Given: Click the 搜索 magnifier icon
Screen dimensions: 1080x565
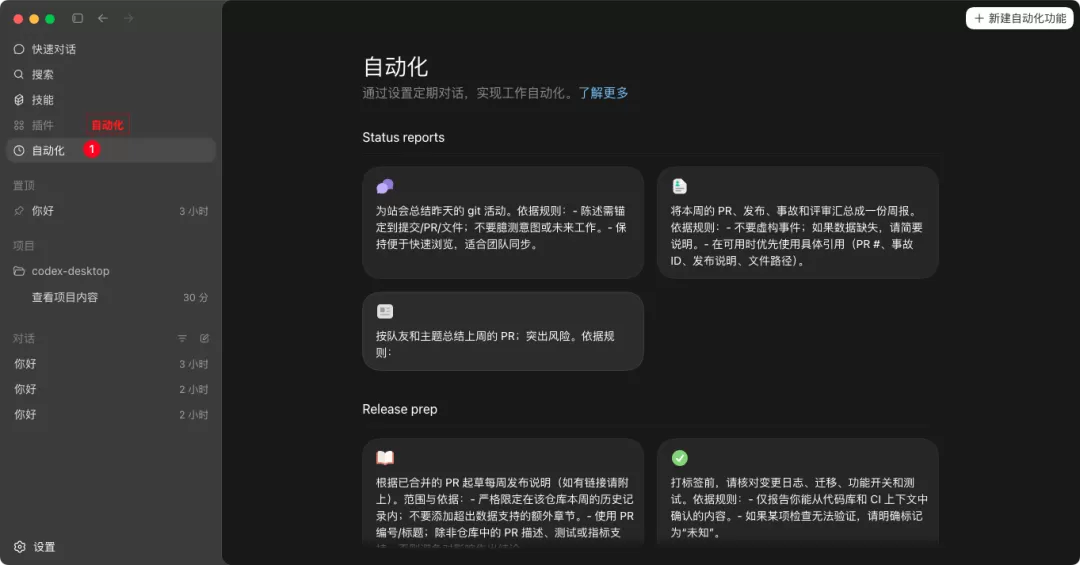Looking at the screenshot, I should (x=19, y=74).
